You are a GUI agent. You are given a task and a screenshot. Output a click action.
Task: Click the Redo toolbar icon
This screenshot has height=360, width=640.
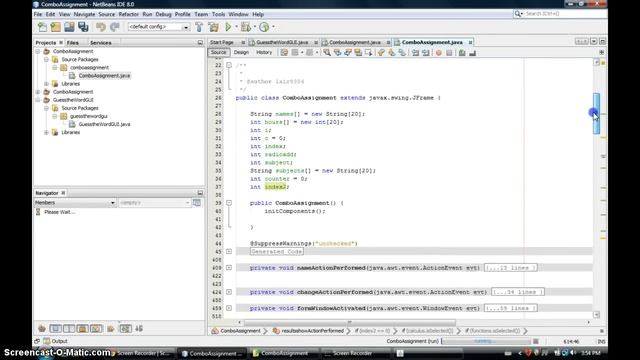tap(115, 27)
